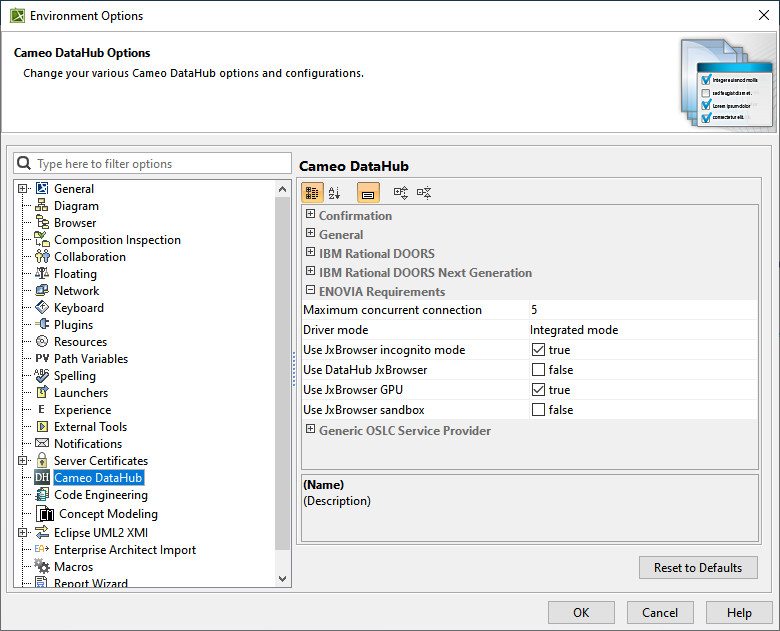Sort options alphabetically with A-Z button
The height and width of the screenshot is (631, 780).
coord(334,193)
